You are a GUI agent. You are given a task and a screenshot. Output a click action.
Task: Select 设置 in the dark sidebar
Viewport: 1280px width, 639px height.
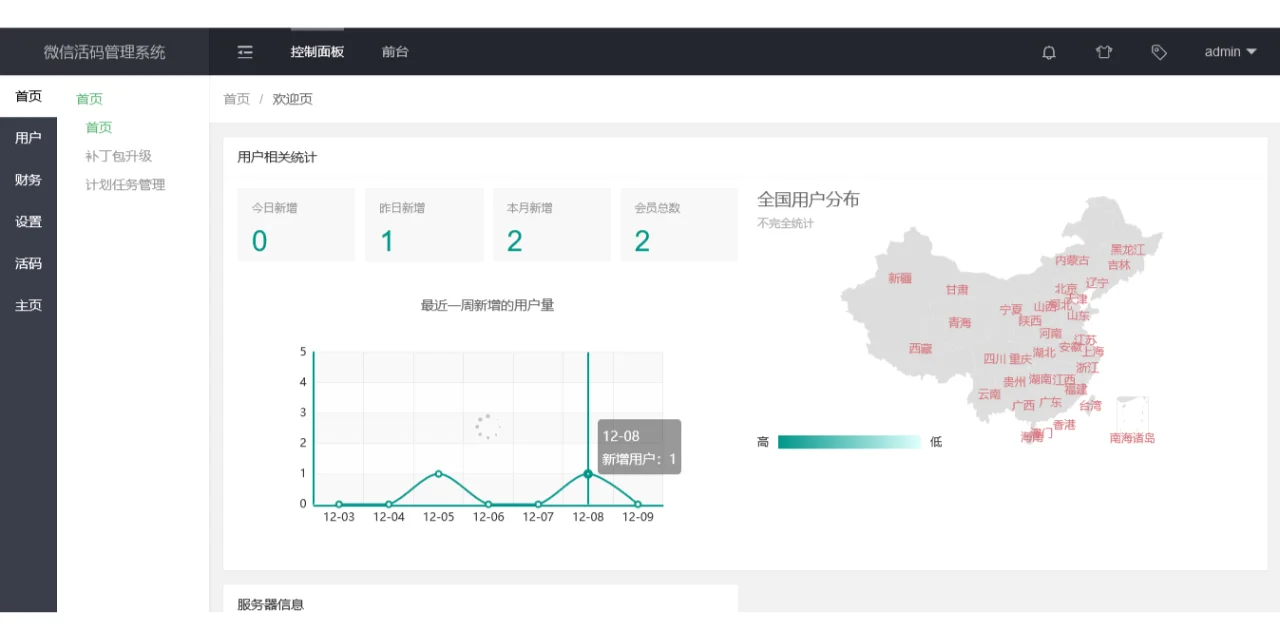tap(28, 222)
